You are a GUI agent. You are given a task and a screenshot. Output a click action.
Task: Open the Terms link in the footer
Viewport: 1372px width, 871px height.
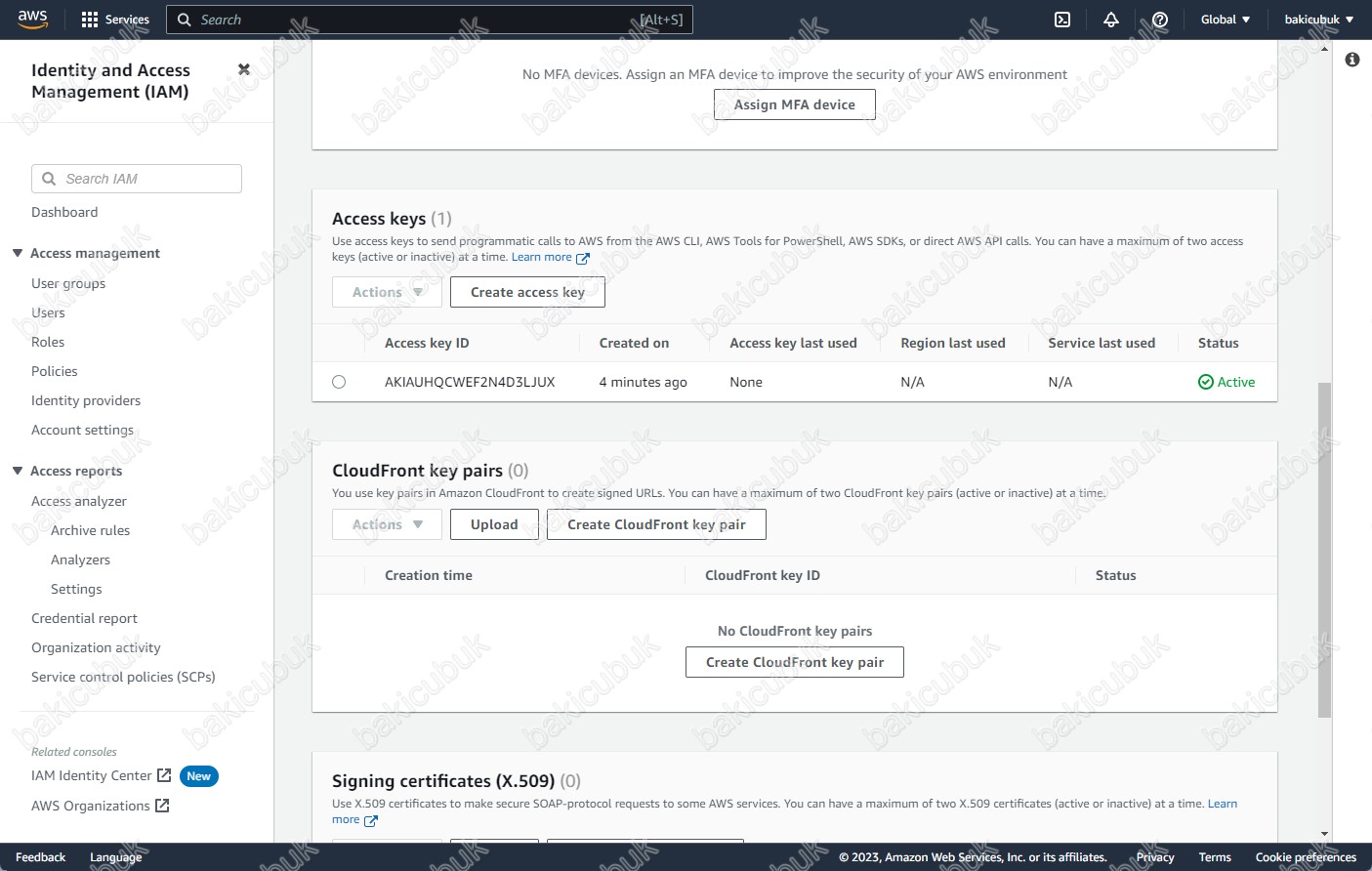1215,857
